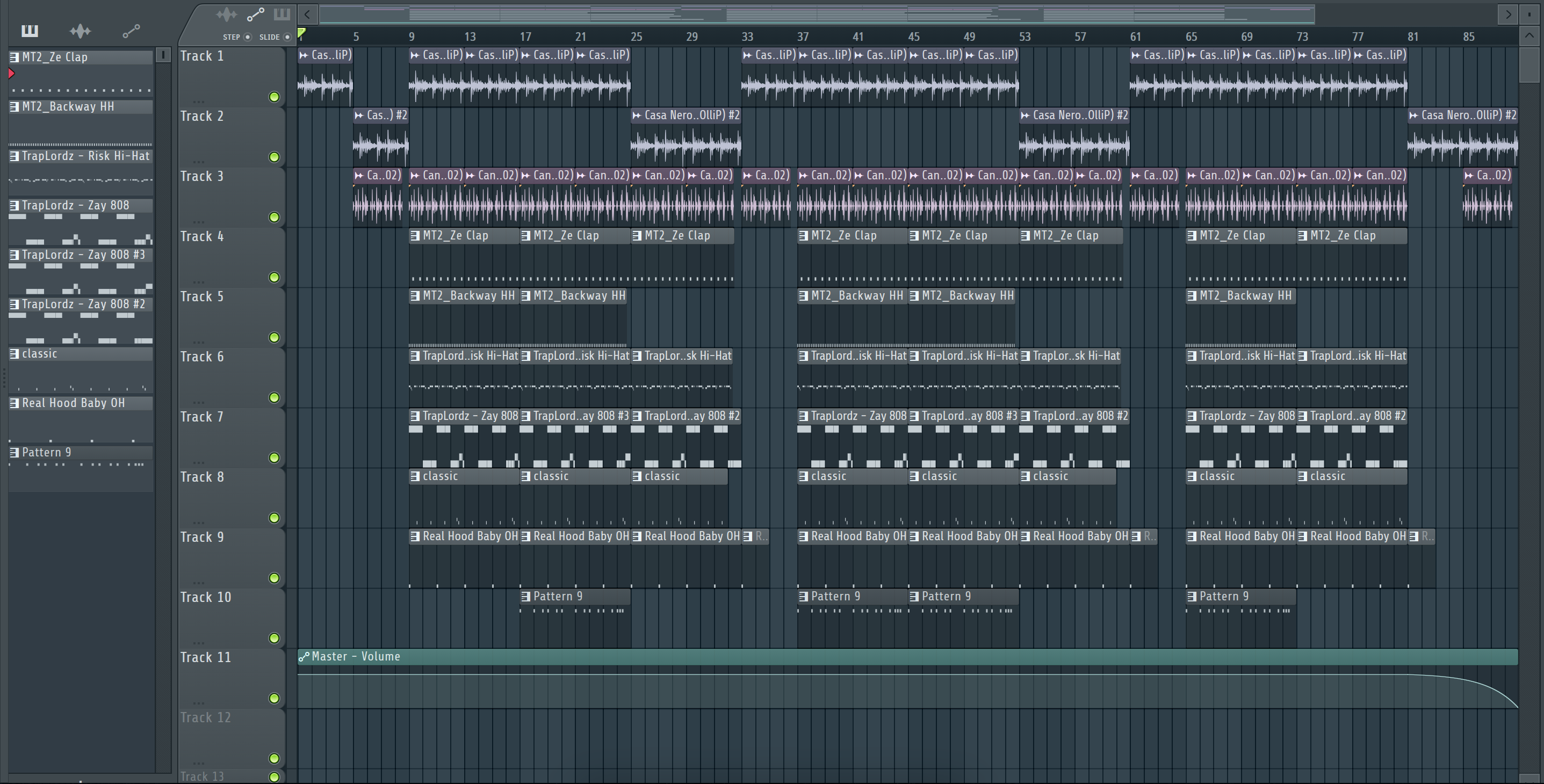The width and height of the screenshot is (1544, 784).
Task: Click the pattern icon of TrapLordz - Risk Hi-Hat in the picker
Action: pos(15,156)
